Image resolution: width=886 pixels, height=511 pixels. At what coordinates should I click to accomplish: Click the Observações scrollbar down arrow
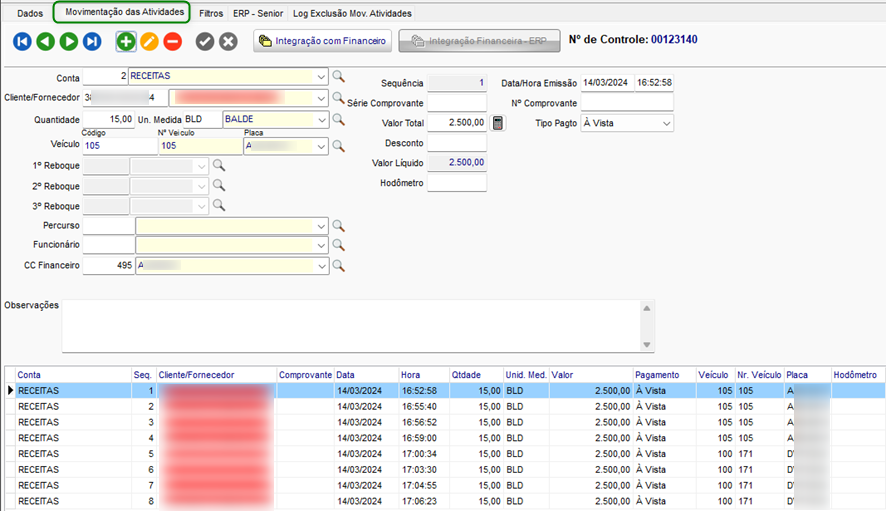coord(647,345)
